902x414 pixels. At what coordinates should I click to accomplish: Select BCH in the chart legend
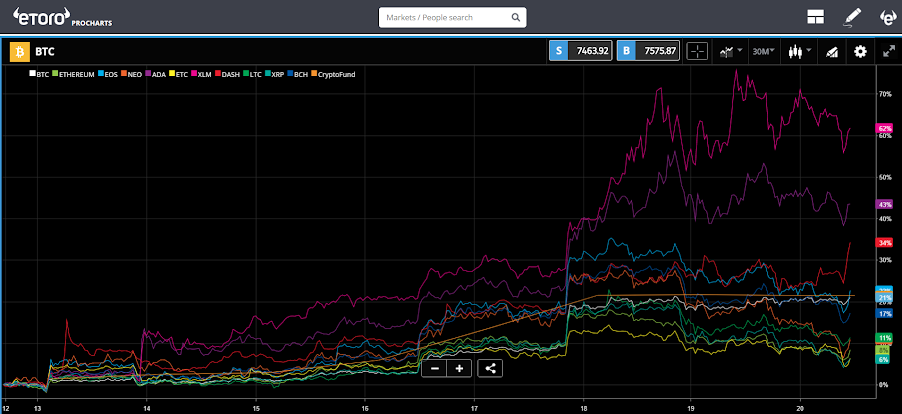click(x=298, y=74)
